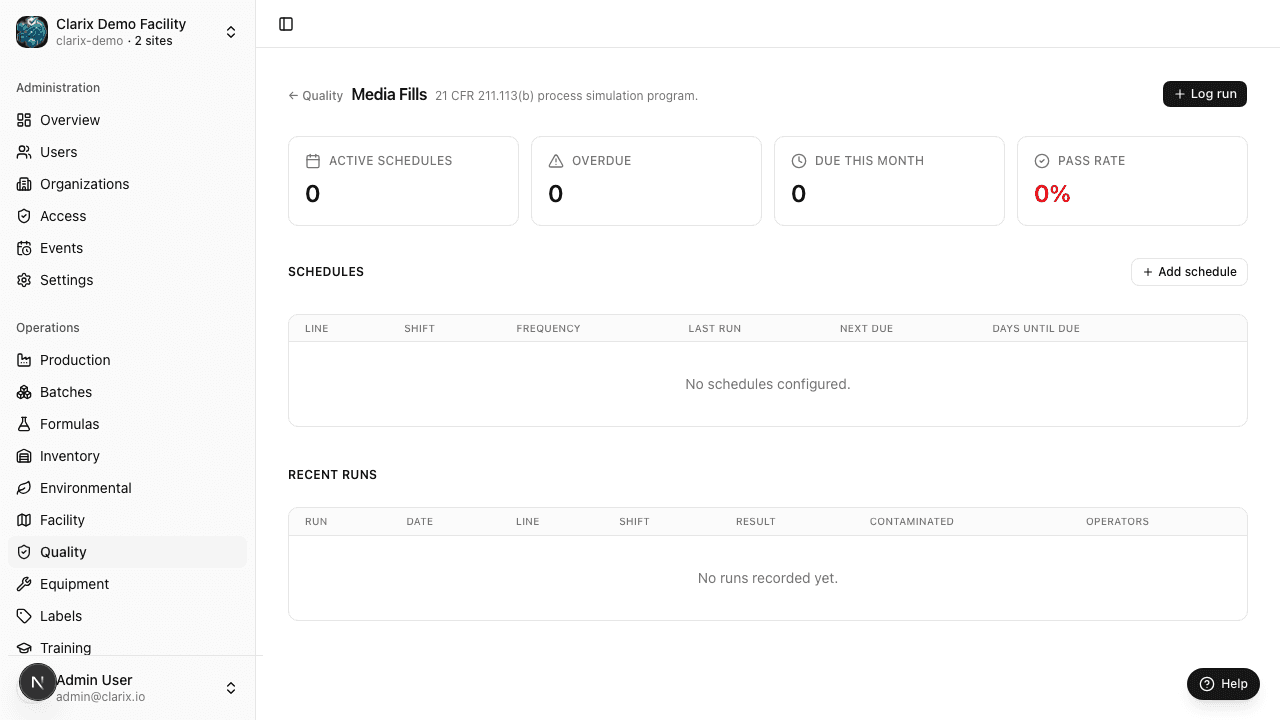Click the Clarix Demo Facility logo
This screenshot has width=1280, height=720.
[x=32, y=32]
